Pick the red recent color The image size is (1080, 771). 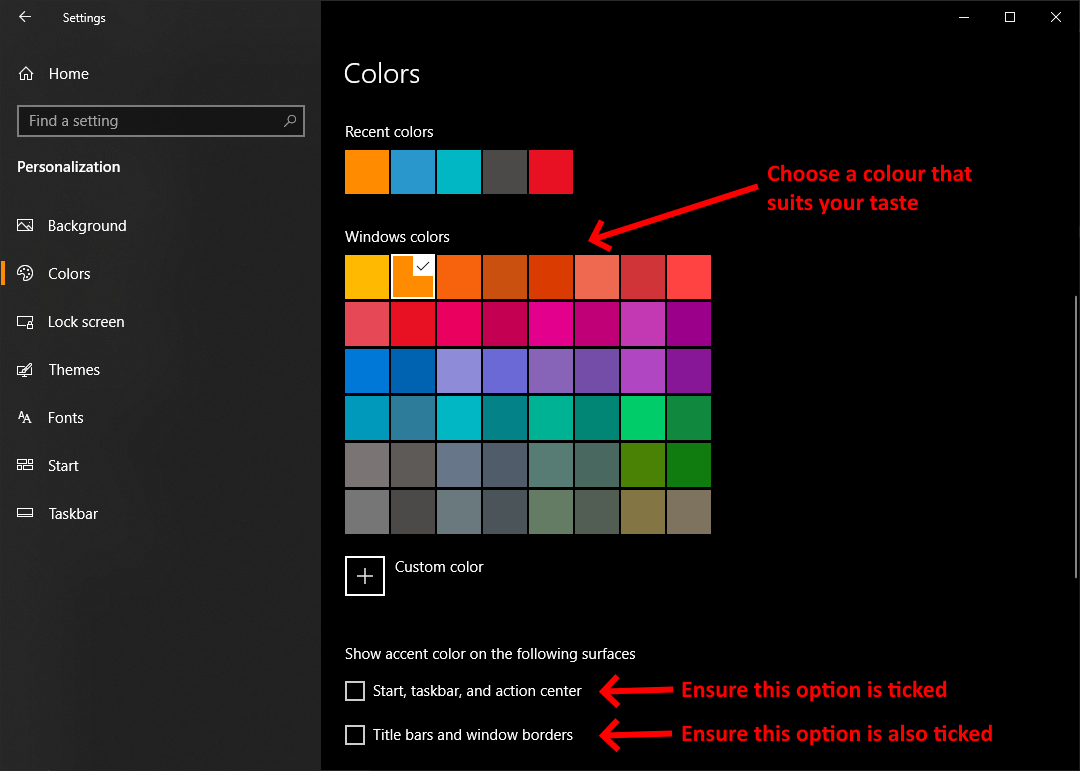click(551, 172)
